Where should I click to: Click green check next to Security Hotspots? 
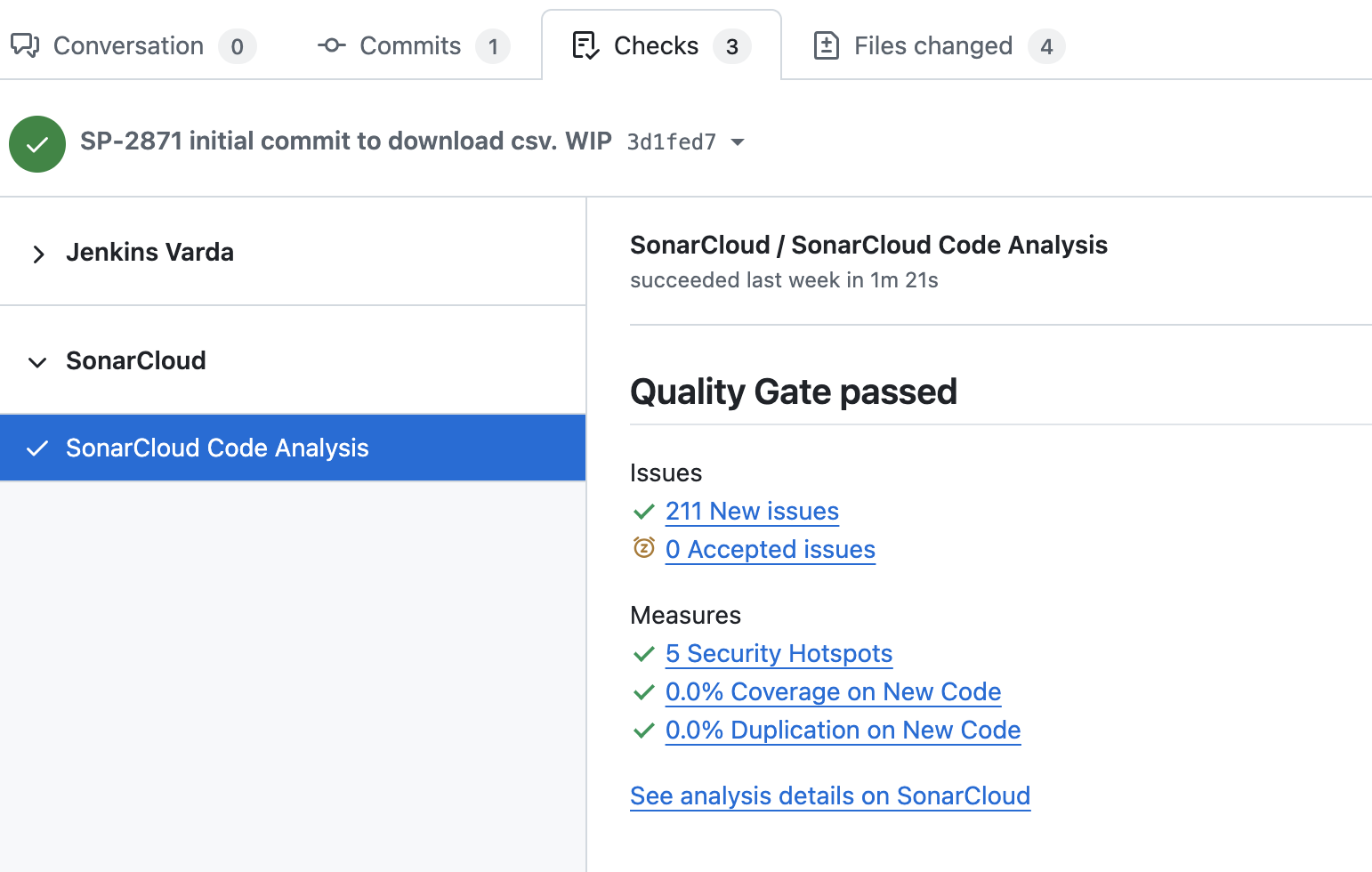click(x=644, y=654)
